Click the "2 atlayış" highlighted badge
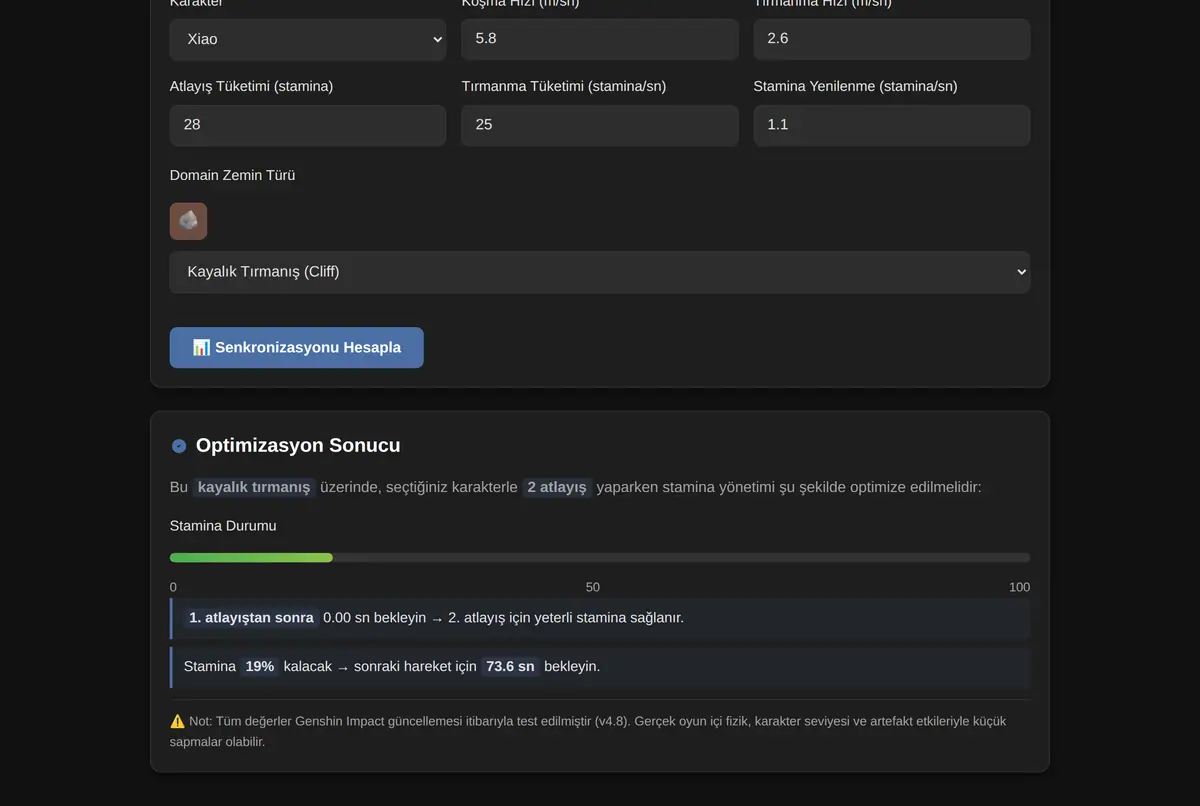This screenshot has width=1200, height=806. pos(557,487)
